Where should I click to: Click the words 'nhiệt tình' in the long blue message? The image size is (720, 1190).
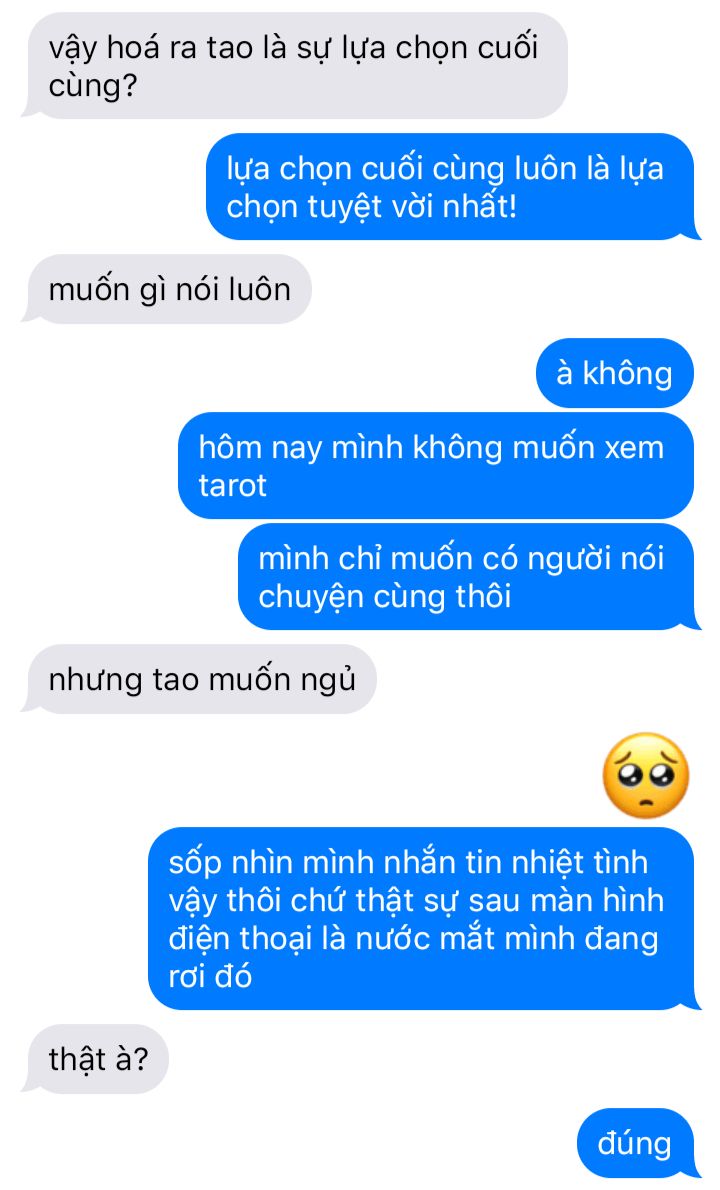580,863
